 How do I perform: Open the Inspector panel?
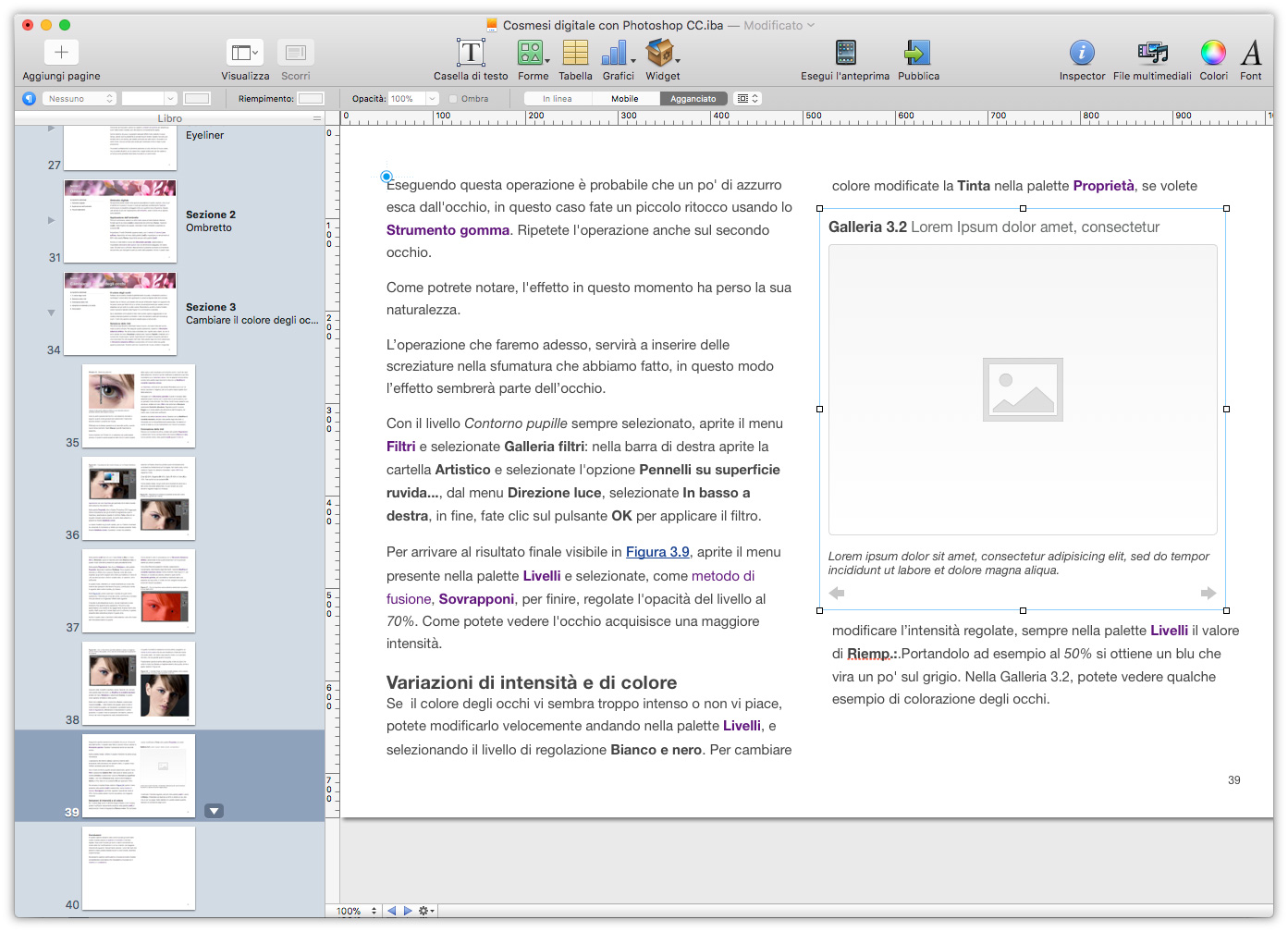1082,53
